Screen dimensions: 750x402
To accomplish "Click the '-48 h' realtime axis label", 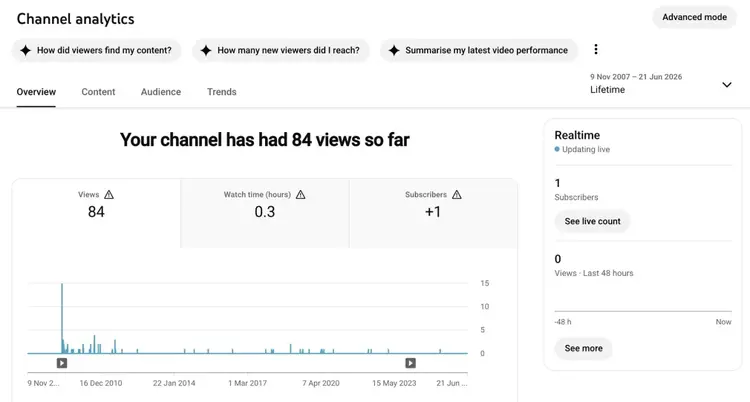I will click(563, 322).
